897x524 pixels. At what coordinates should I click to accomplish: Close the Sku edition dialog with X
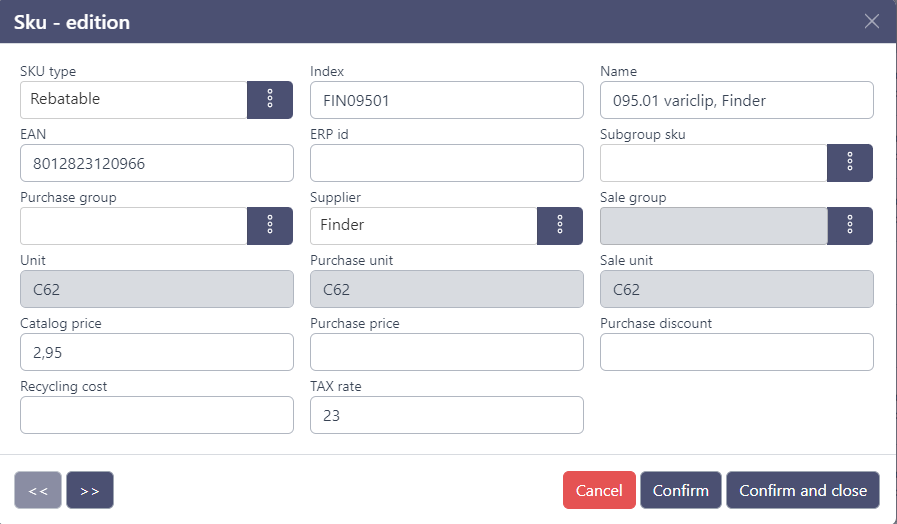click(x=872, y=22)
